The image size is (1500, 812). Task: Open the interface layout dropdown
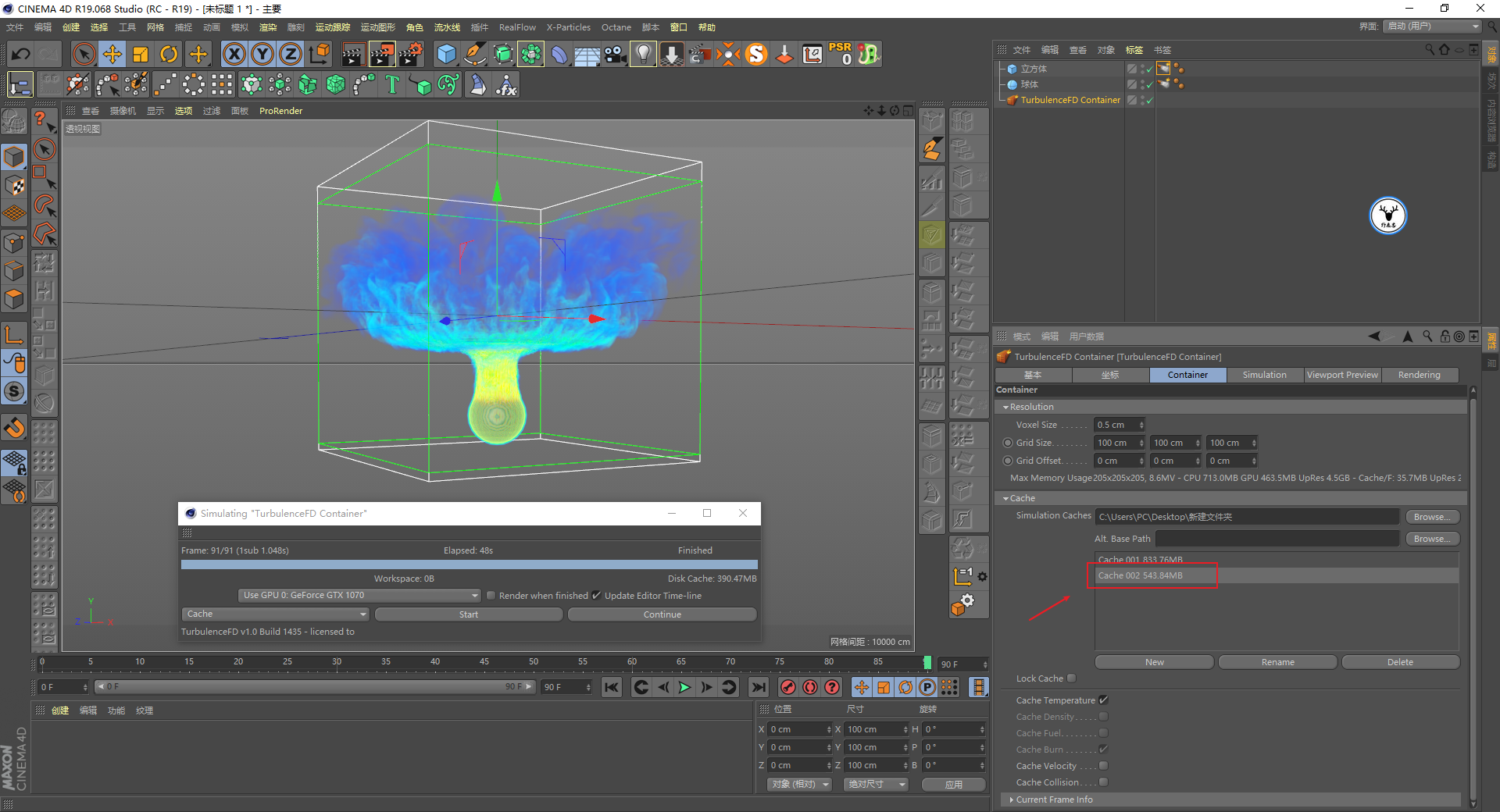click(x=1433, y=27)
